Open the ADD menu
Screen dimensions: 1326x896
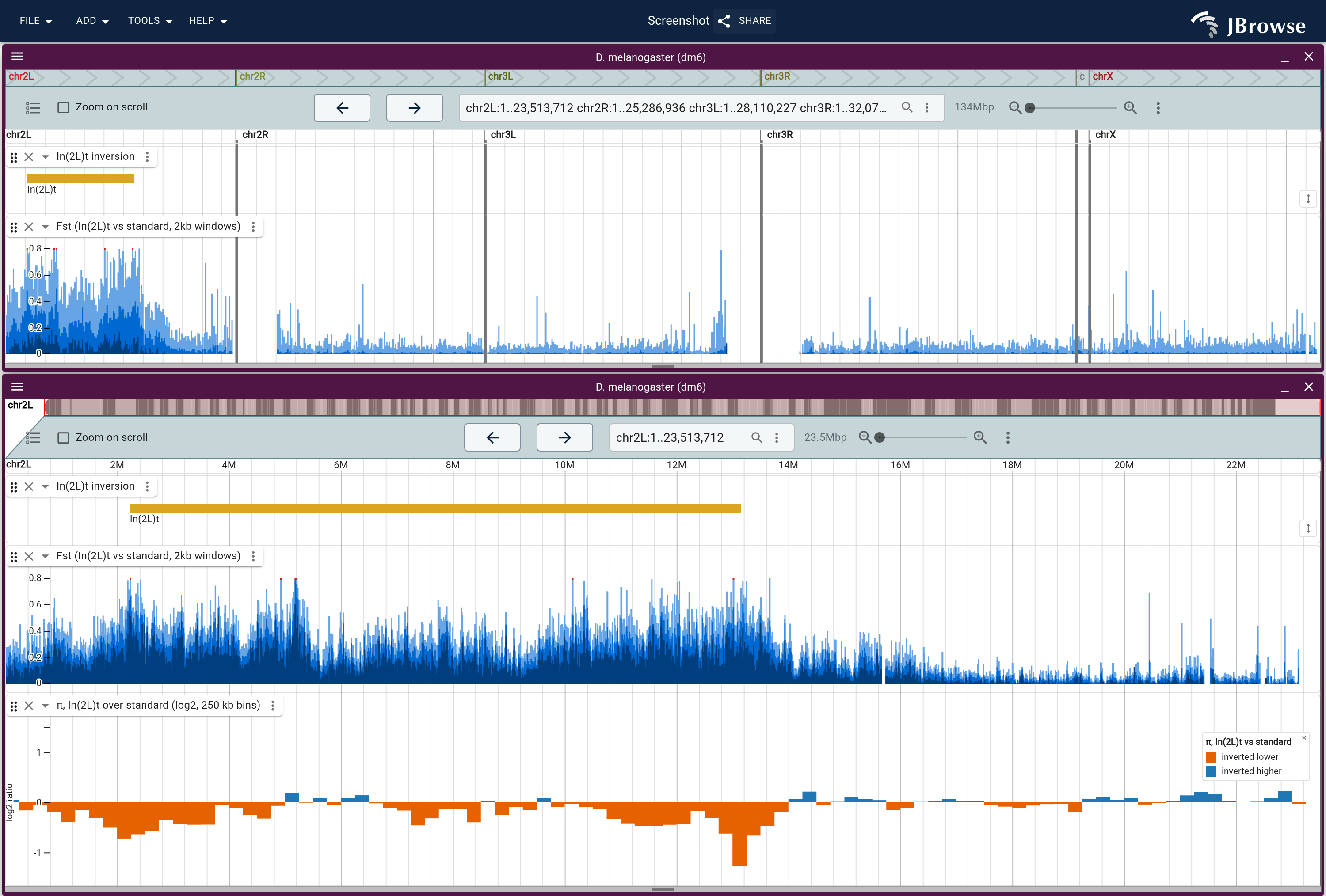tap(92, 20)
